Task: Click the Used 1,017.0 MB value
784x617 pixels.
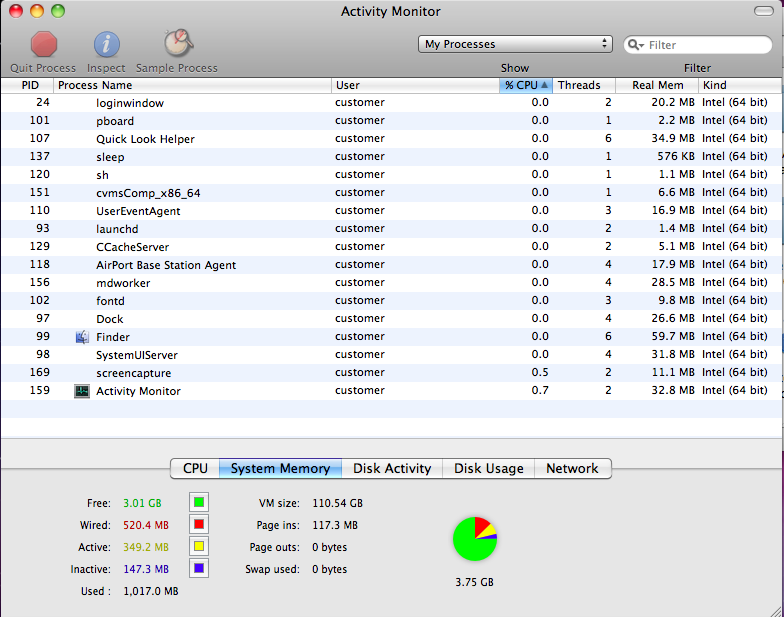Action: tap(151, 591)
